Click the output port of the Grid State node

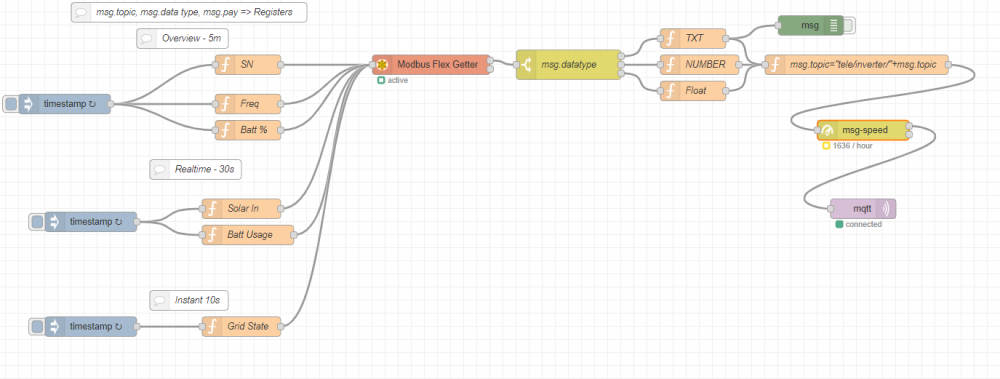(281, 327)
